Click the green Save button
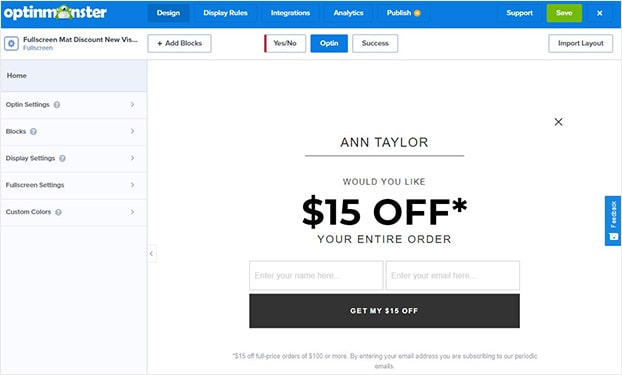Screen dimensions: 622x375 (564, 13)
